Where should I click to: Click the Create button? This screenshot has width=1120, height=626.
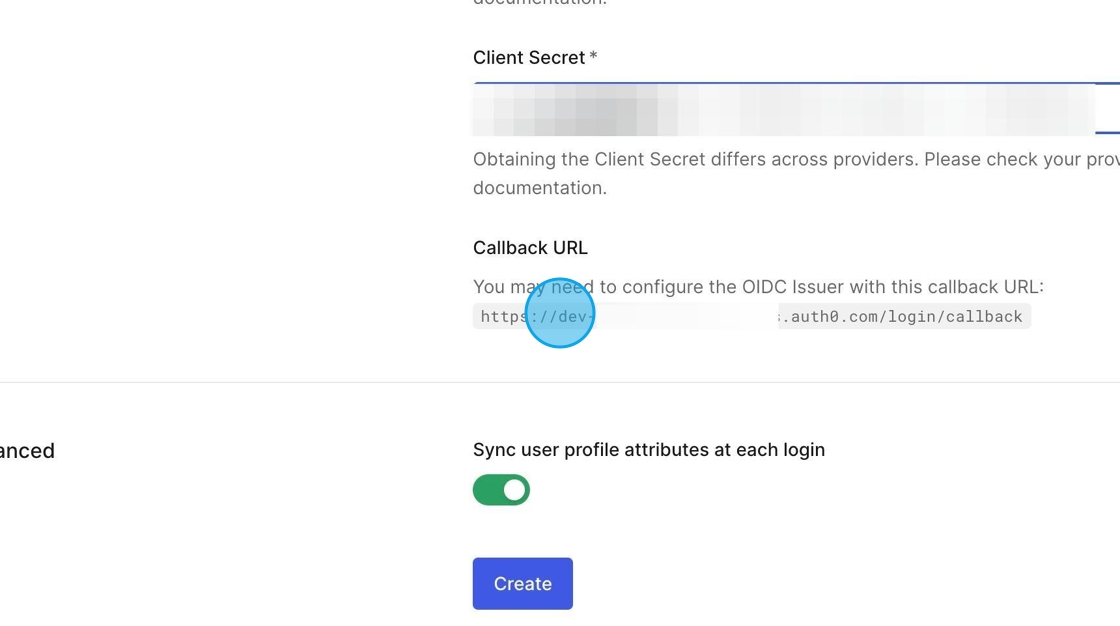(x=522, y=583)
